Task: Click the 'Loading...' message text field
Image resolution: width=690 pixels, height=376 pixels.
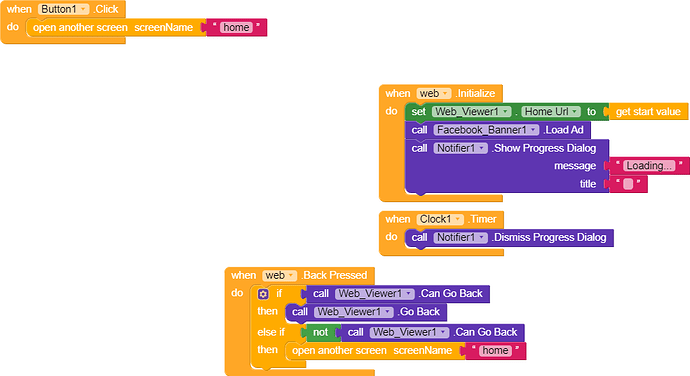Action: [649, 166]
